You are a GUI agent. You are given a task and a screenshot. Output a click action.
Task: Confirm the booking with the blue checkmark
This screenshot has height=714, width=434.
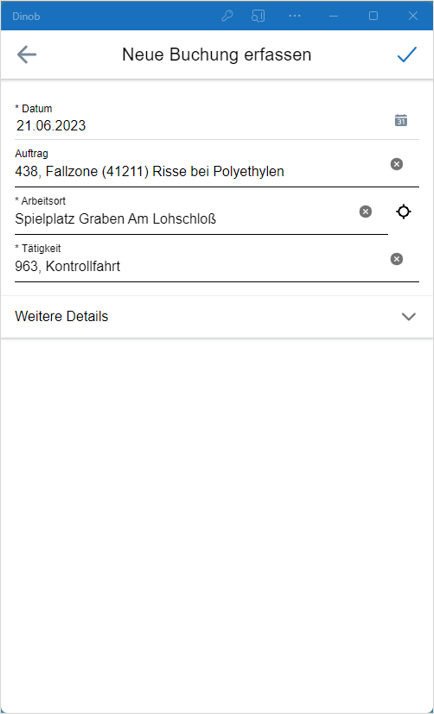point(407,55)
